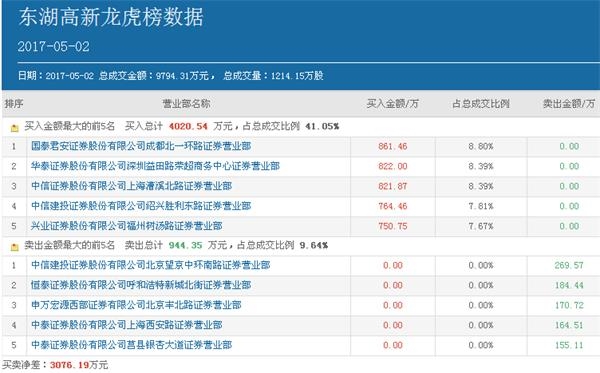Click the 861.46 buy amount cell
600x373 pixels.
(393, 146)
